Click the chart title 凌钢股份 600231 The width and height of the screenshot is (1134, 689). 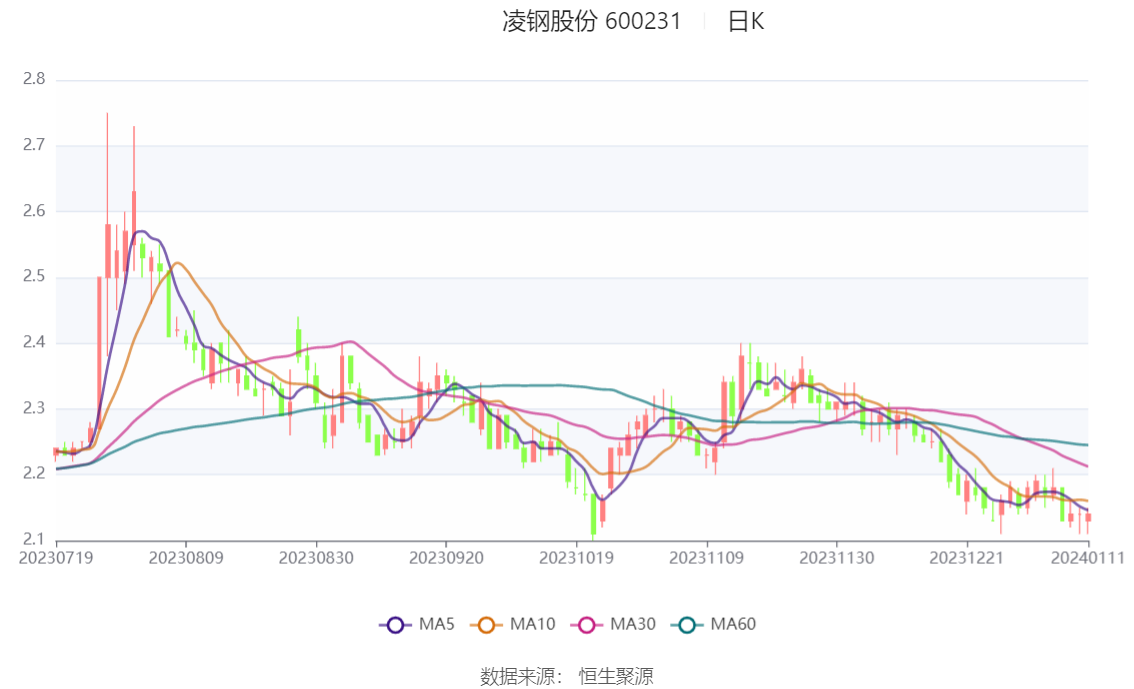(x=591, y=21)
